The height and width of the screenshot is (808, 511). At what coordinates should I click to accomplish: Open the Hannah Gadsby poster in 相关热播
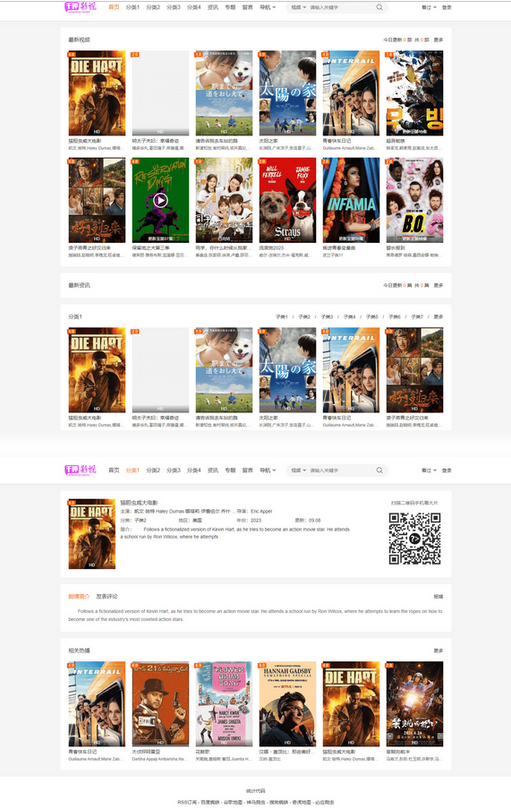(287, 704)
